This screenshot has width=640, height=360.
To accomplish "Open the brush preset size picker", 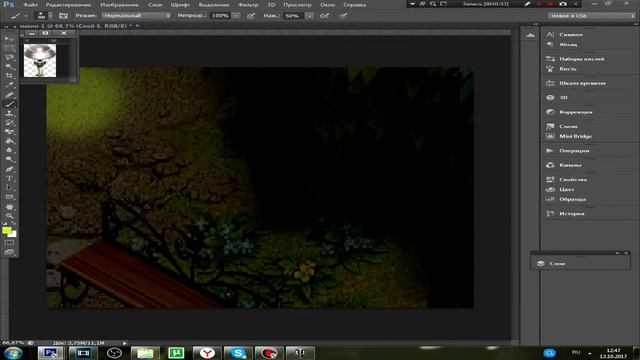I will (x=44, y=16).
